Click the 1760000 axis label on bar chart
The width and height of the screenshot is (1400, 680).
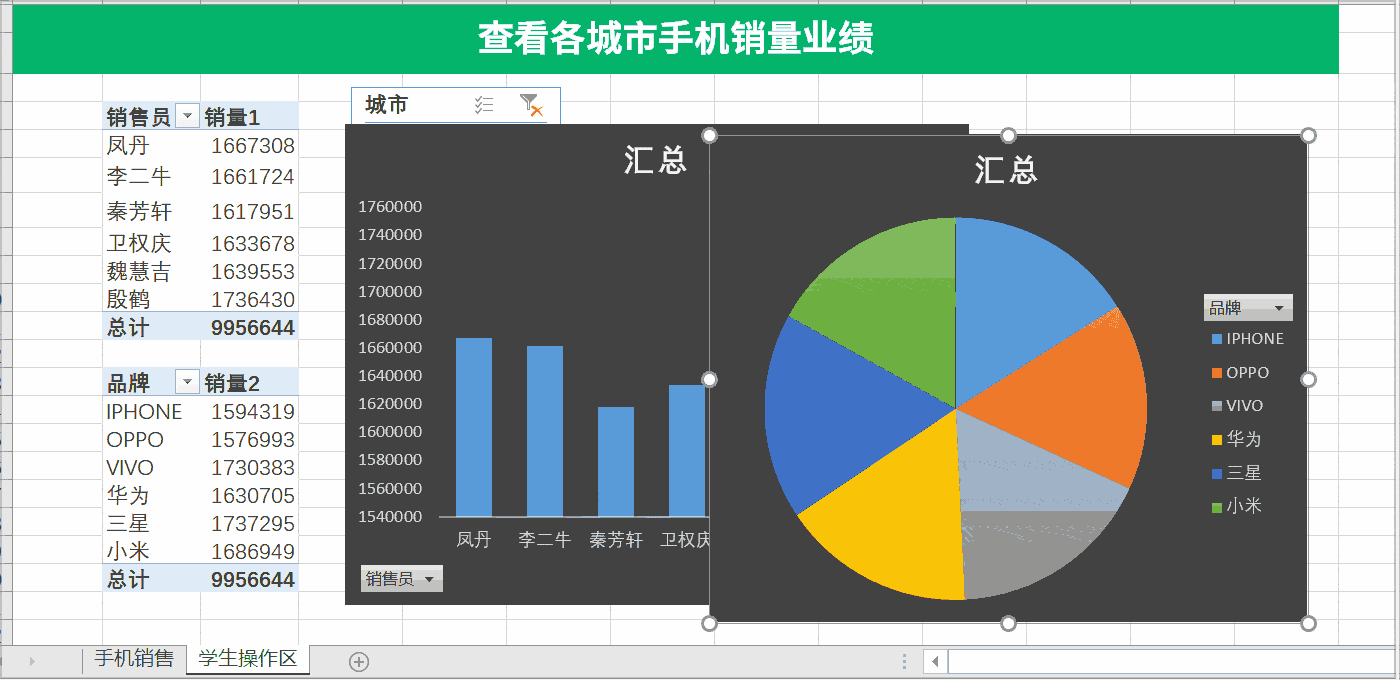pos(389,206)
